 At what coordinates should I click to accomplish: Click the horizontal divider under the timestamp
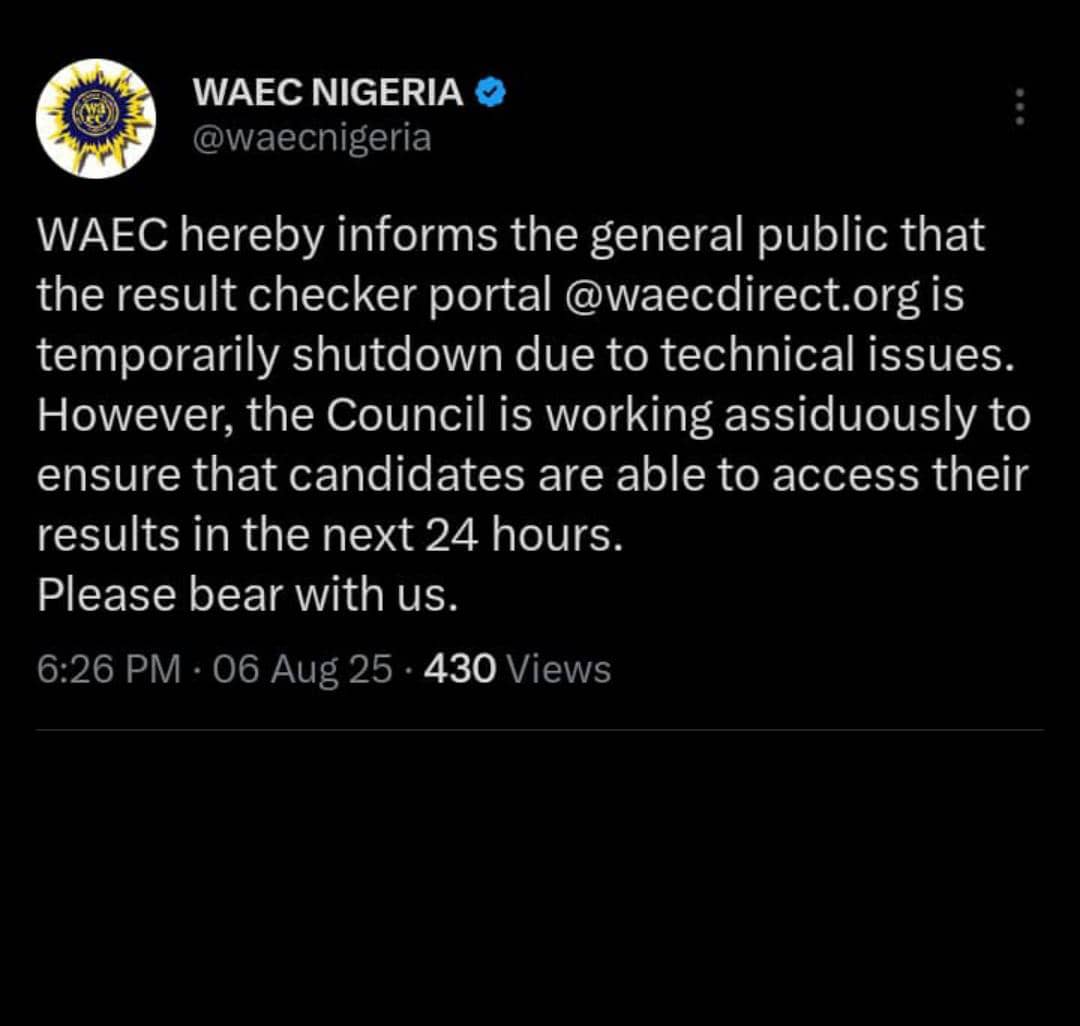(x=539, y=729)
